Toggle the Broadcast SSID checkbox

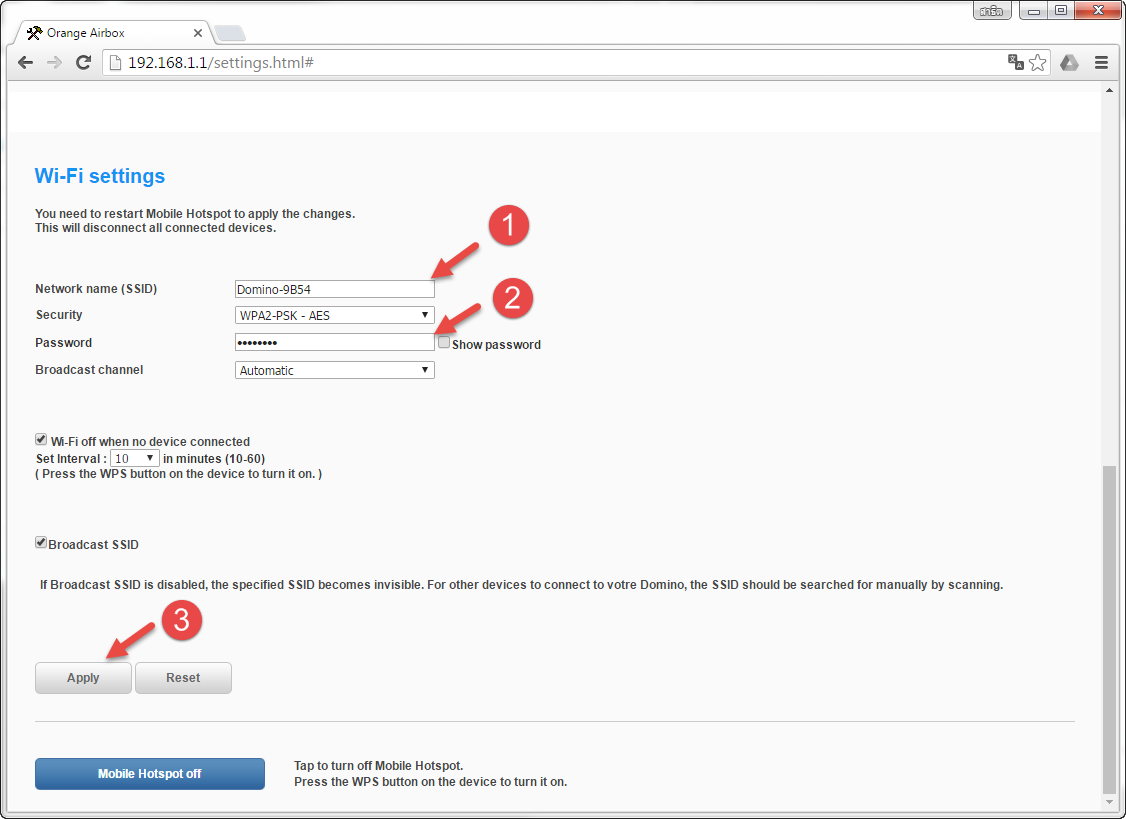click(41, 542)
